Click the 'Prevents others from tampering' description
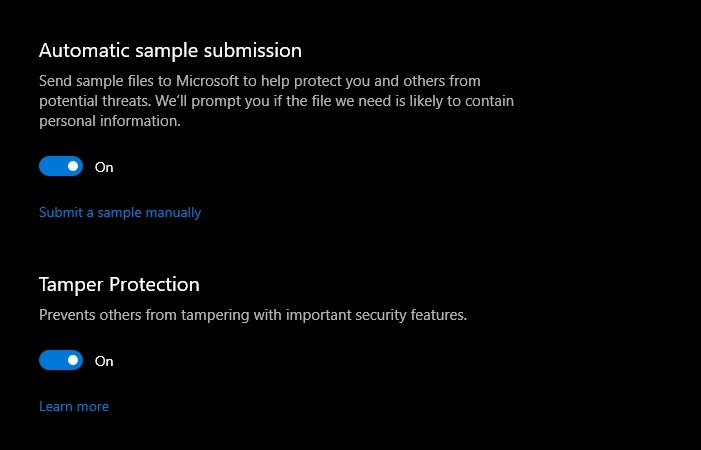701x450 pixels. [140, 314]
